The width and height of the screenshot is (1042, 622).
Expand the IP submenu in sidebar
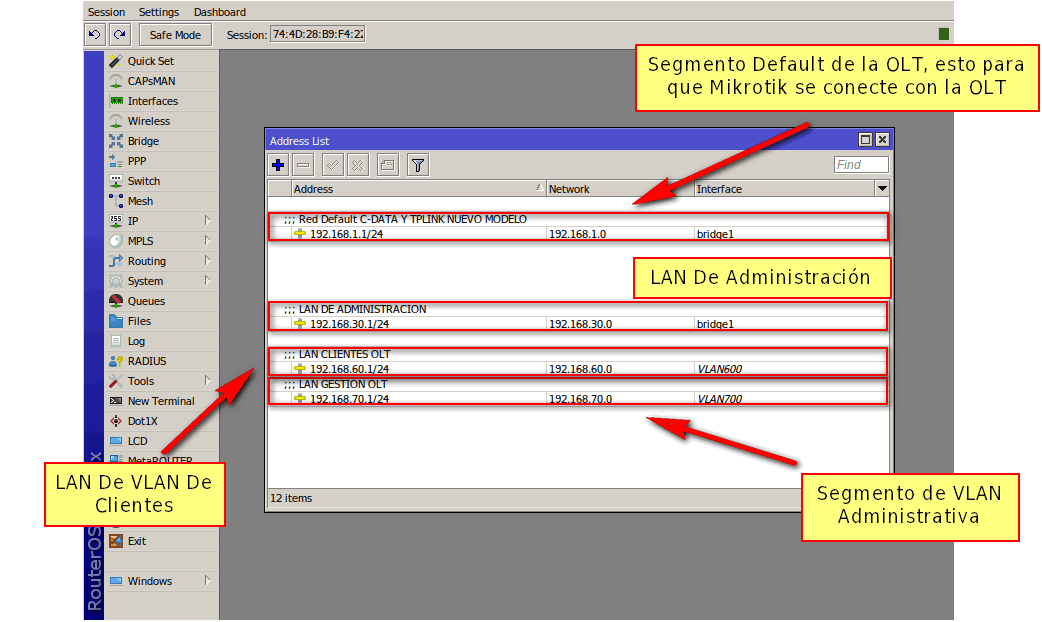[133, 221]
